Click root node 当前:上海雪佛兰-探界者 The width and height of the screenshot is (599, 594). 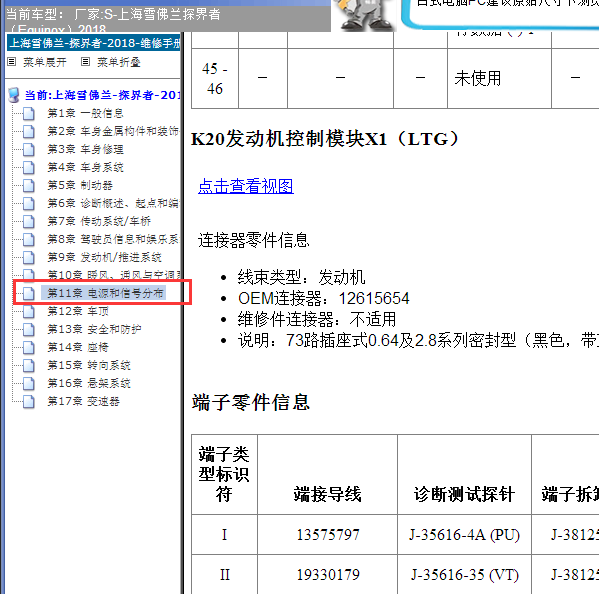pyautogui.click(x=102, y=95)
